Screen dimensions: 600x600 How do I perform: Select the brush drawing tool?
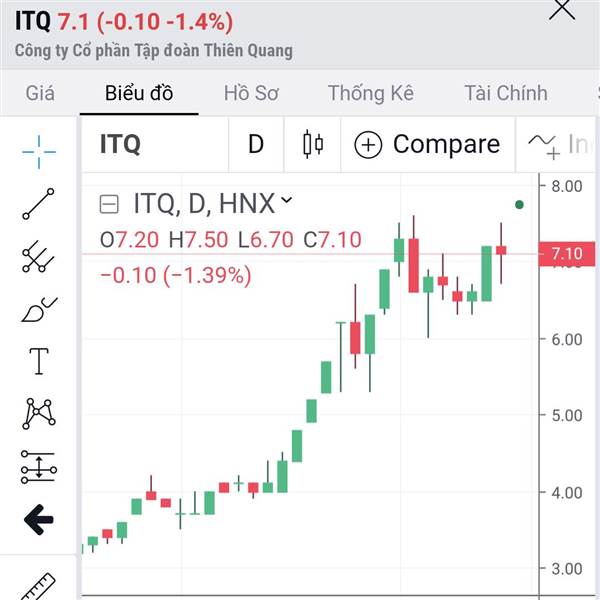tap(39, 309)
